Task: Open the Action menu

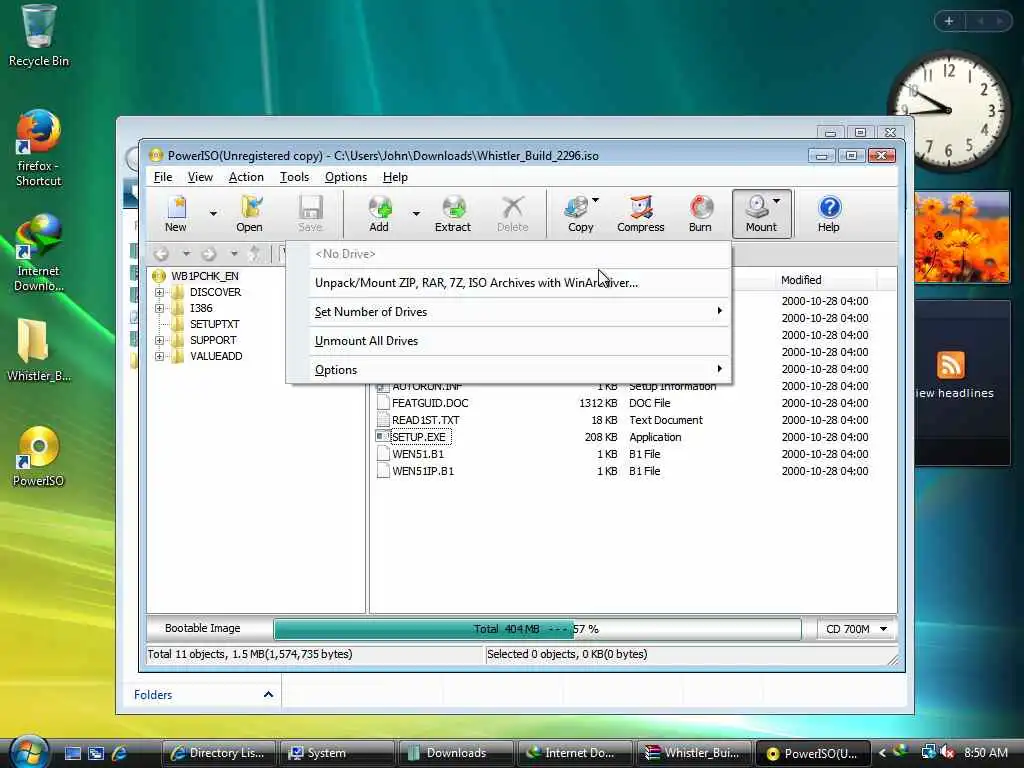Action: pyautogui.click(x=246, y=177)
